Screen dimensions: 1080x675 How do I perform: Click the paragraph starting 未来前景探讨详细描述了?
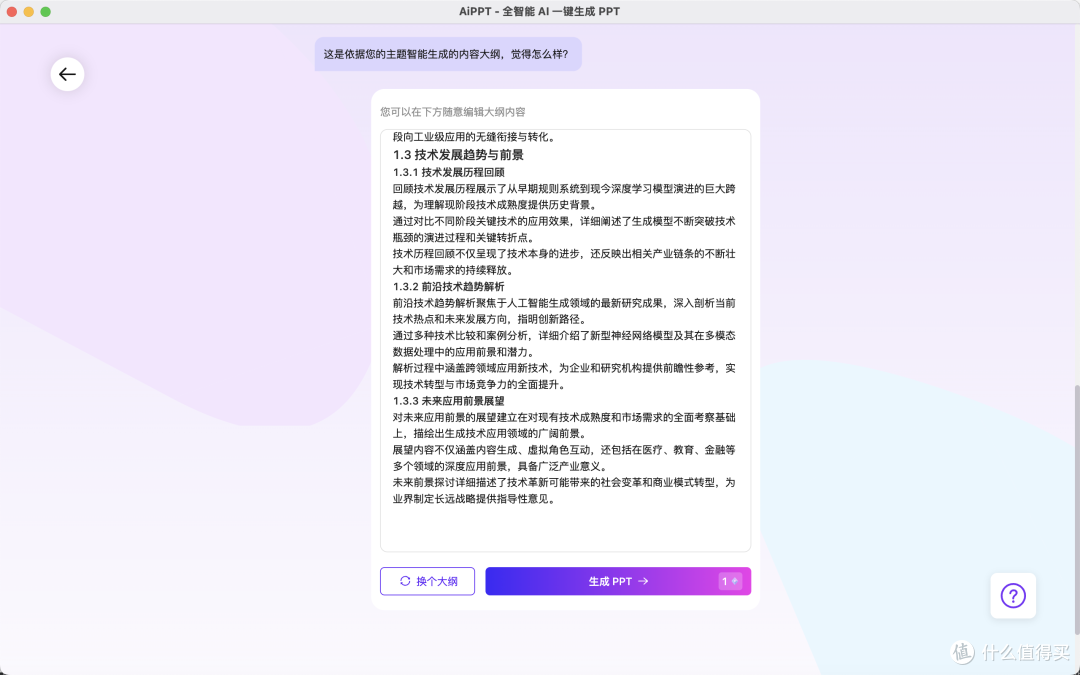pos(564,490)
